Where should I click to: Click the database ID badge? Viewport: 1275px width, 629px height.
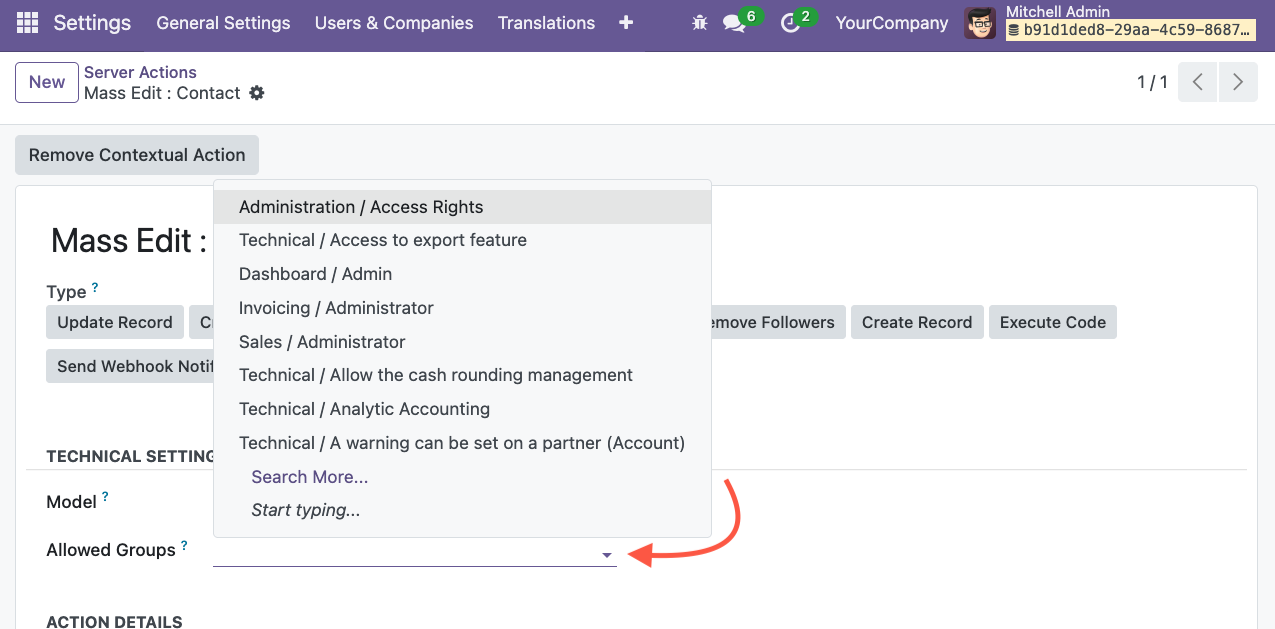point(1131,31)
